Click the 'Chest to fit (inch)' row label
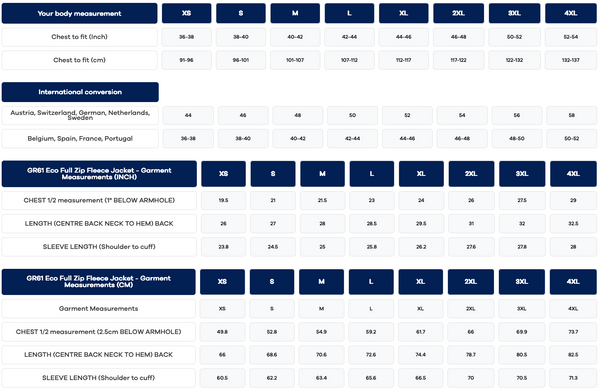Image resolution: width=600 pixels, height=390 pixels. click(x=80, y=37)
